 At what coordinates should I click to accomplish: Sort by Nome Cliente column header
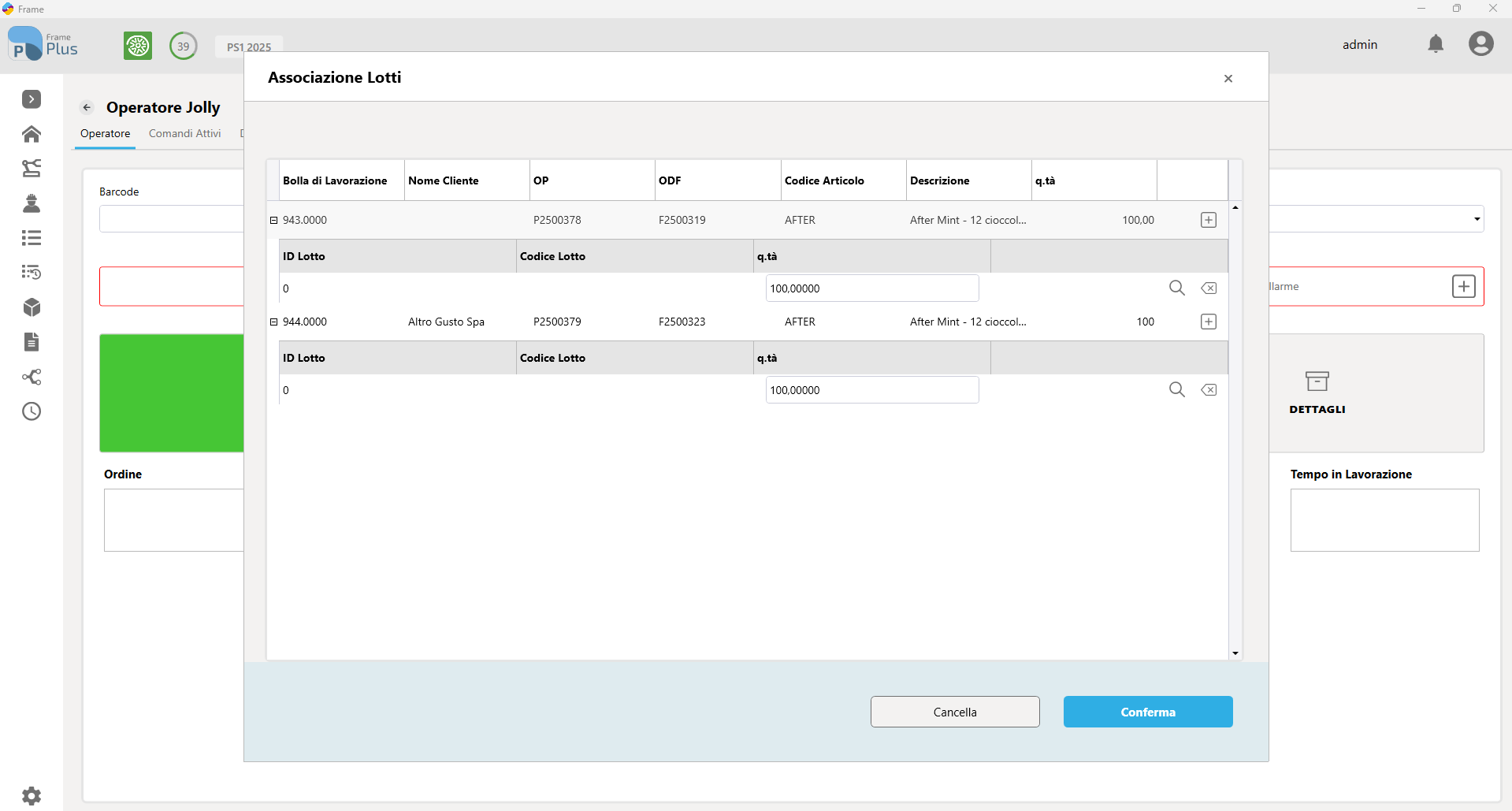[467, 180]
